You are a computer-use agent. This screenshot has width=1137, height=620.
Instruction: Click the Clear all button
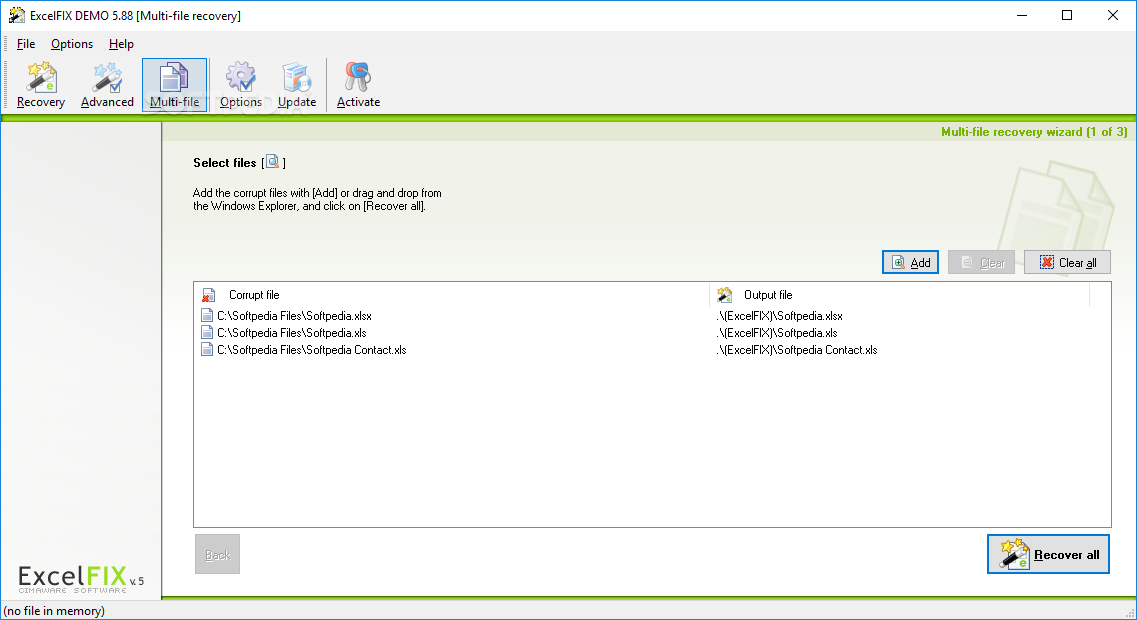pyautogui.click(x=1067, y=263)
